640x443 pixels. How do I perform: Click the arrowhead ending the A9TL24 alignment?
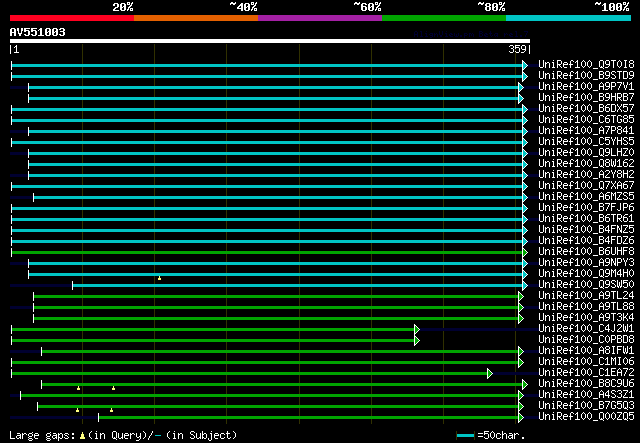[521, 296]
